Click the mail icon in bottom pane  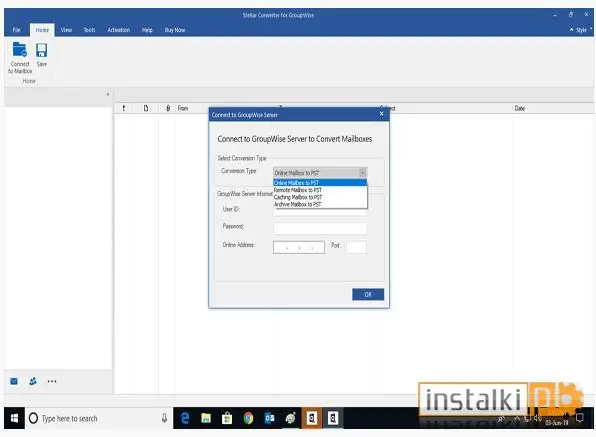tap(14, 381)
